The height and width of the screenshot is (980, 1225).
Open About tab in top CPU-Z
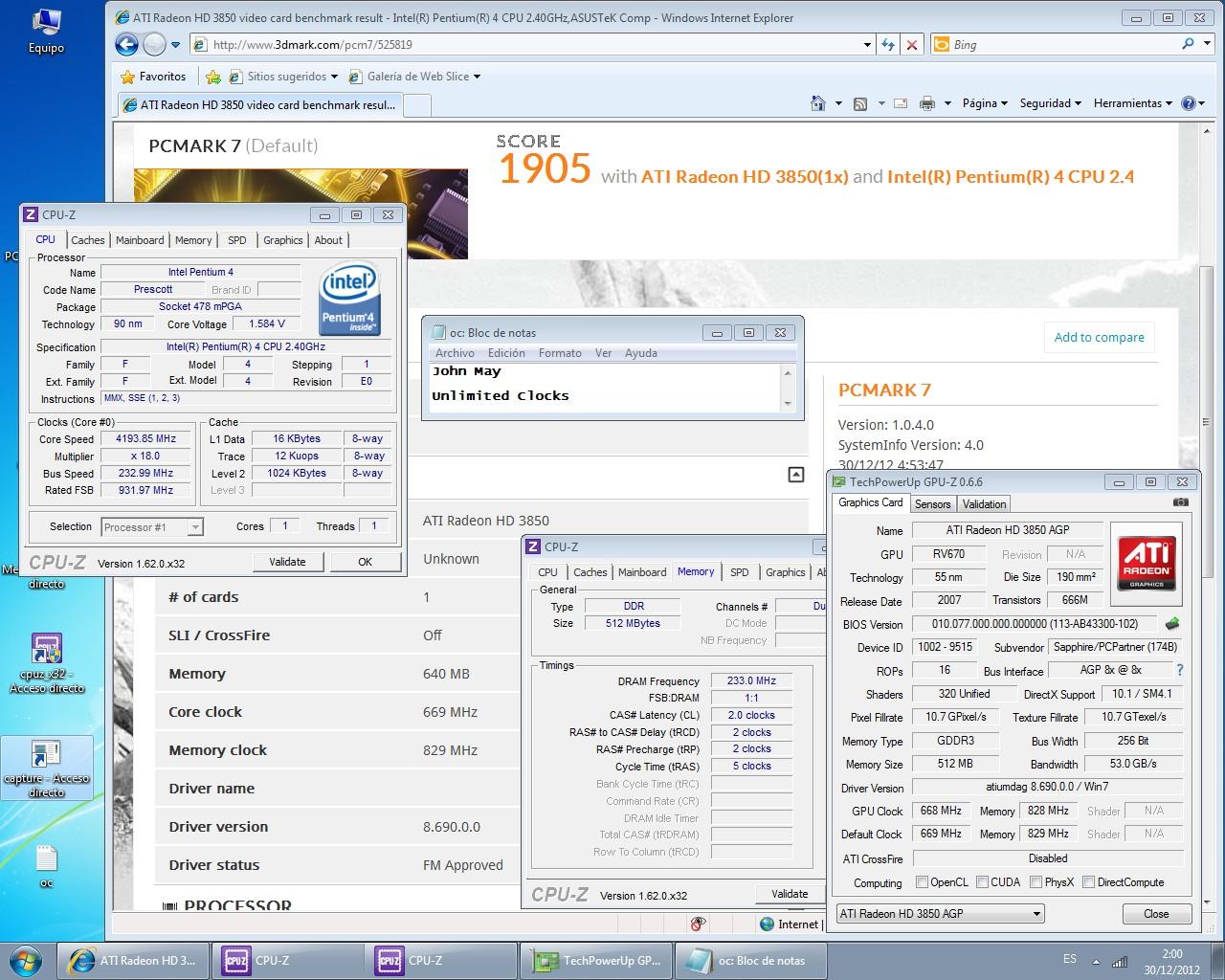coord(328,240)
